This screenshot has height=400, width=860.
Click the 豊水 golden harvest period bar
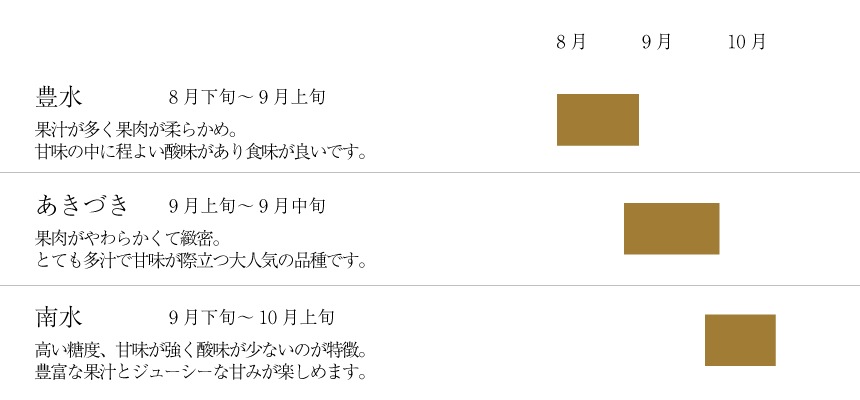point(597,120)
